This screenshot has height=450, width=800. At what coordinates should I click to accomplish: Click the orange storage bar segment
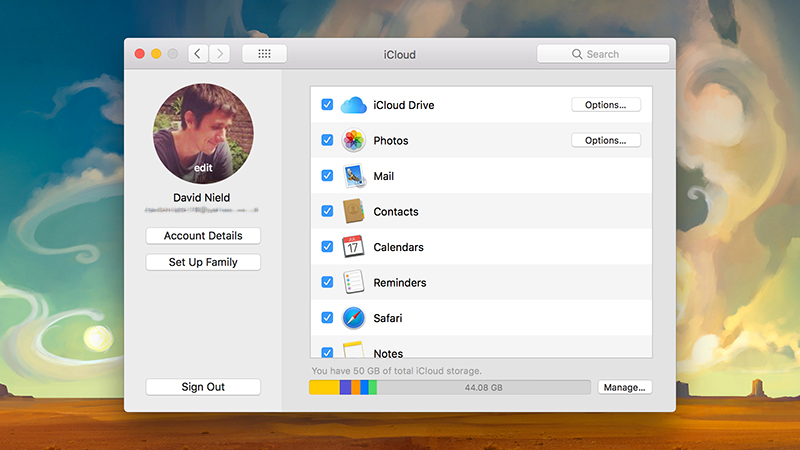pos(356,387)
